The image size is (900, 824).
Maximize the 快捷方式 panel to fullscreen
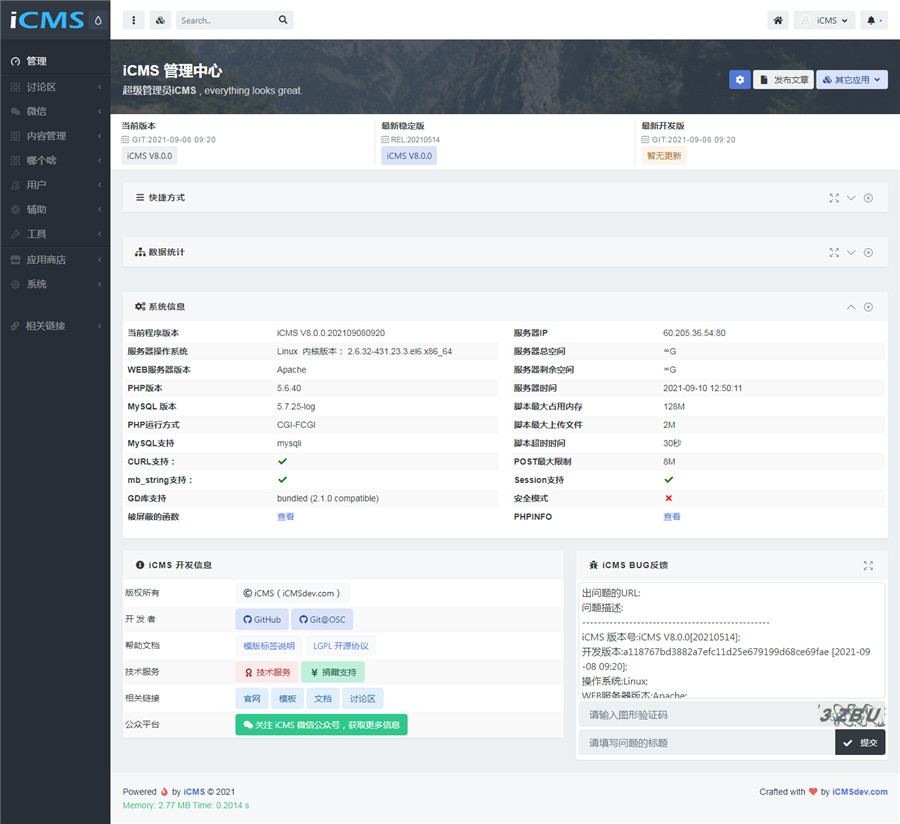(834, 198)
